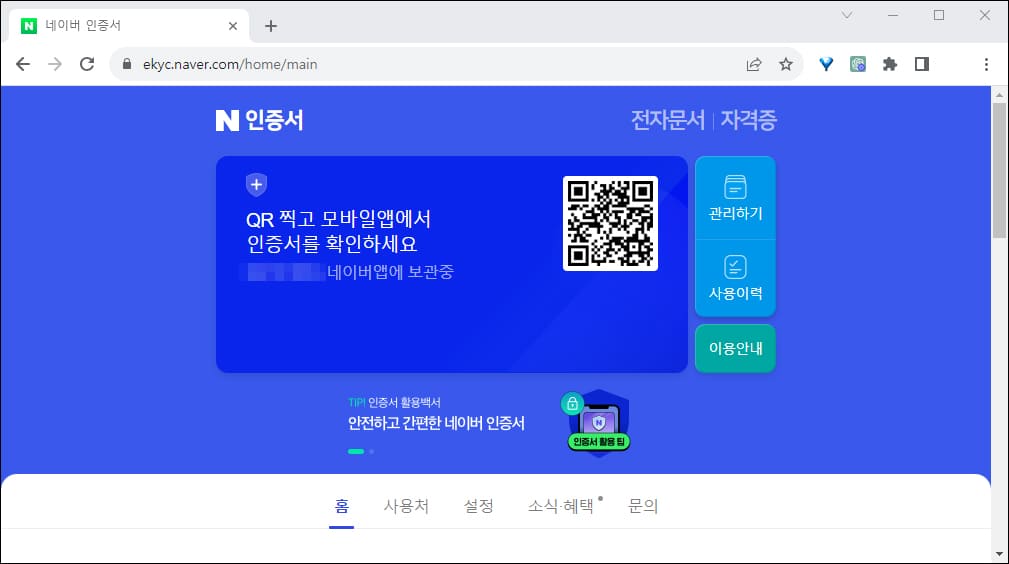Open 관리하기 certificate management
This screenshot has width=1009, height=564.
click(735, 198)
